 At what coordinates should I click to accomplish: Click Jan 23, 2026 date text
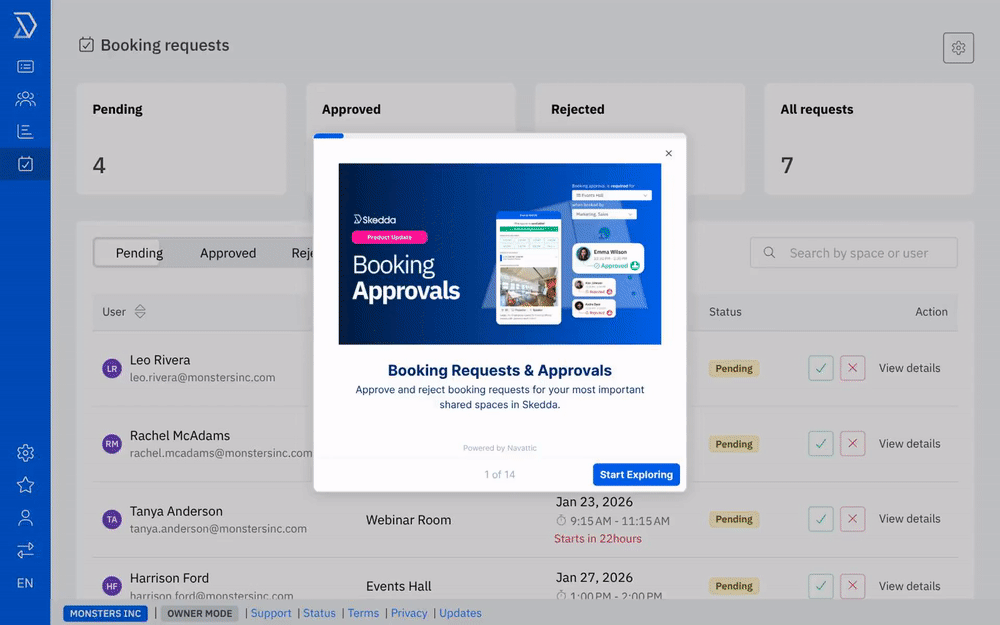[x=594, y=502]
